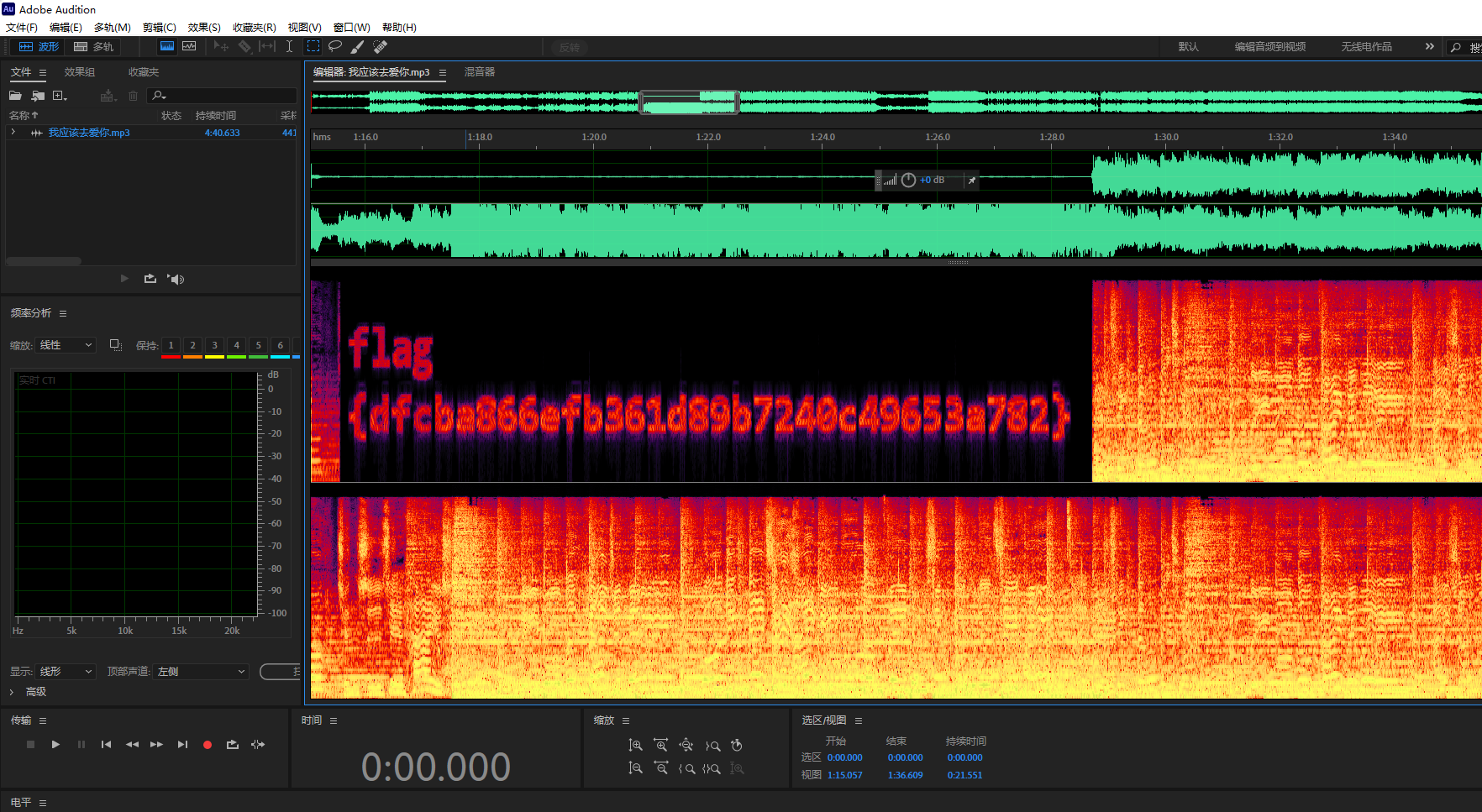The image size is (1482, 812).
Task: Click the Open File folder icon
Action: pos(15,96)
